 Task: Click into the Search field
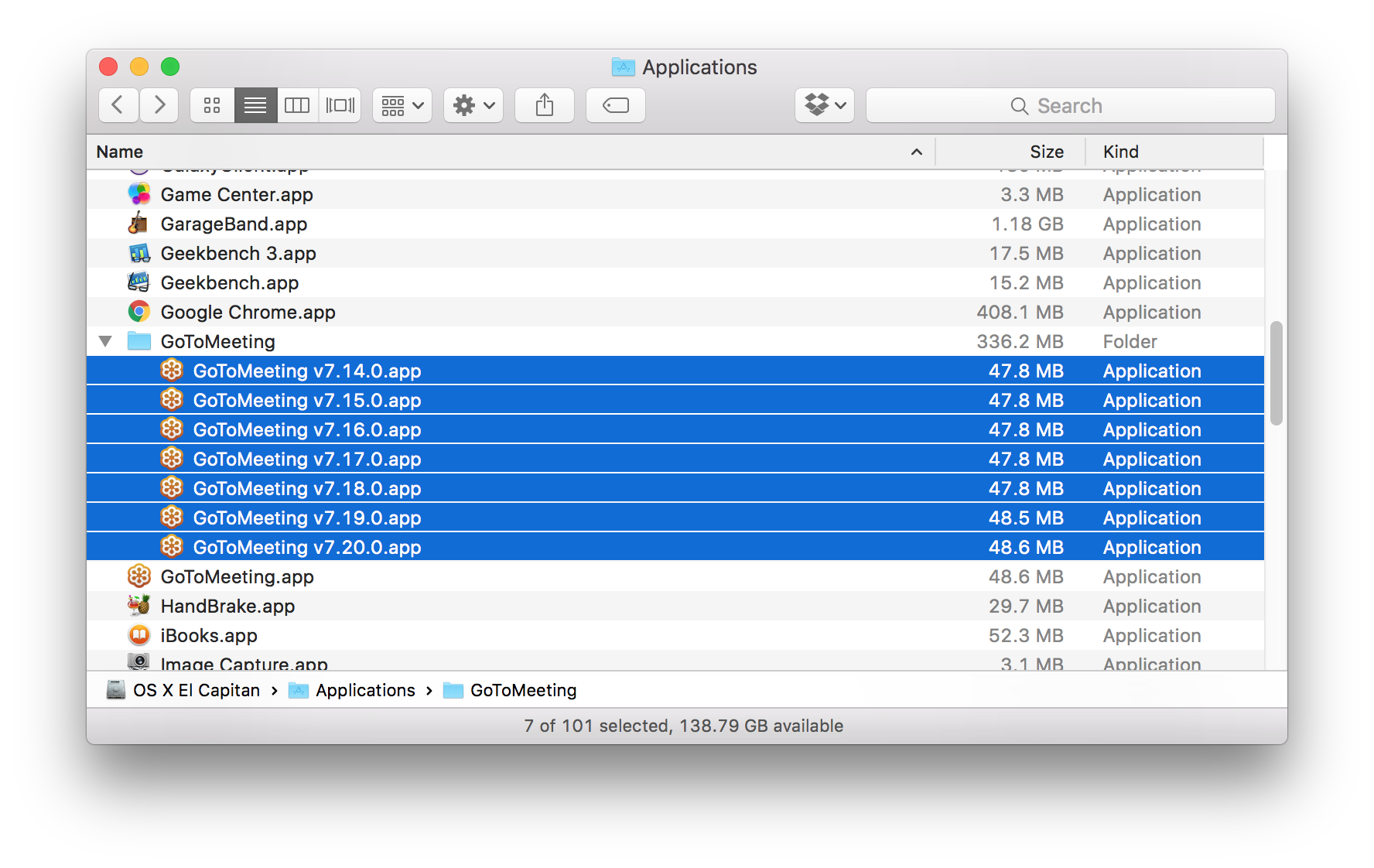1071,105
